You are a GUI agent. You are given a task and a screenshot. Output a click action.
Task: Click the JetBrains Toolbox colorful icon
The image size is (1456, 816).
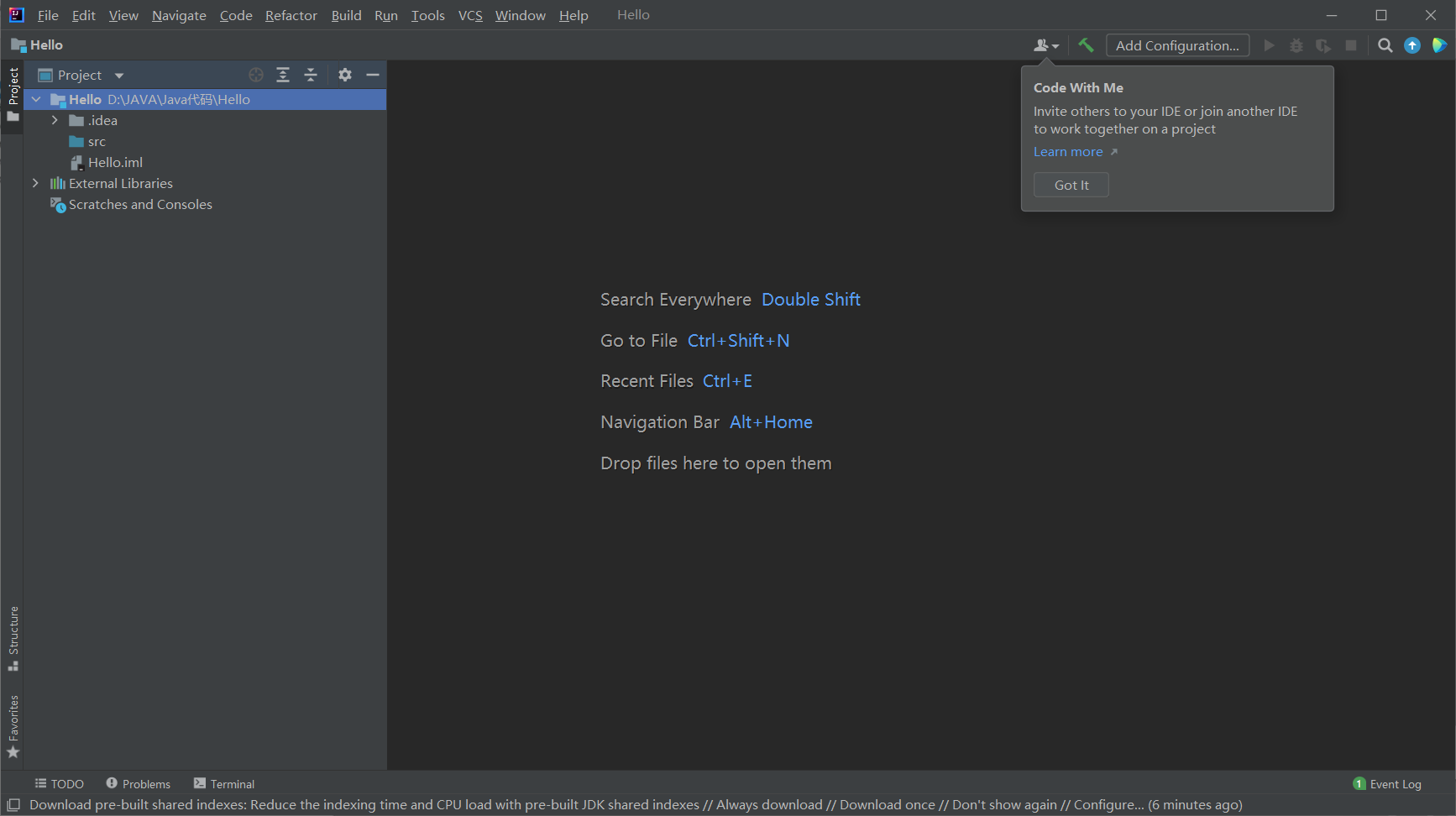coord(1439,45)
